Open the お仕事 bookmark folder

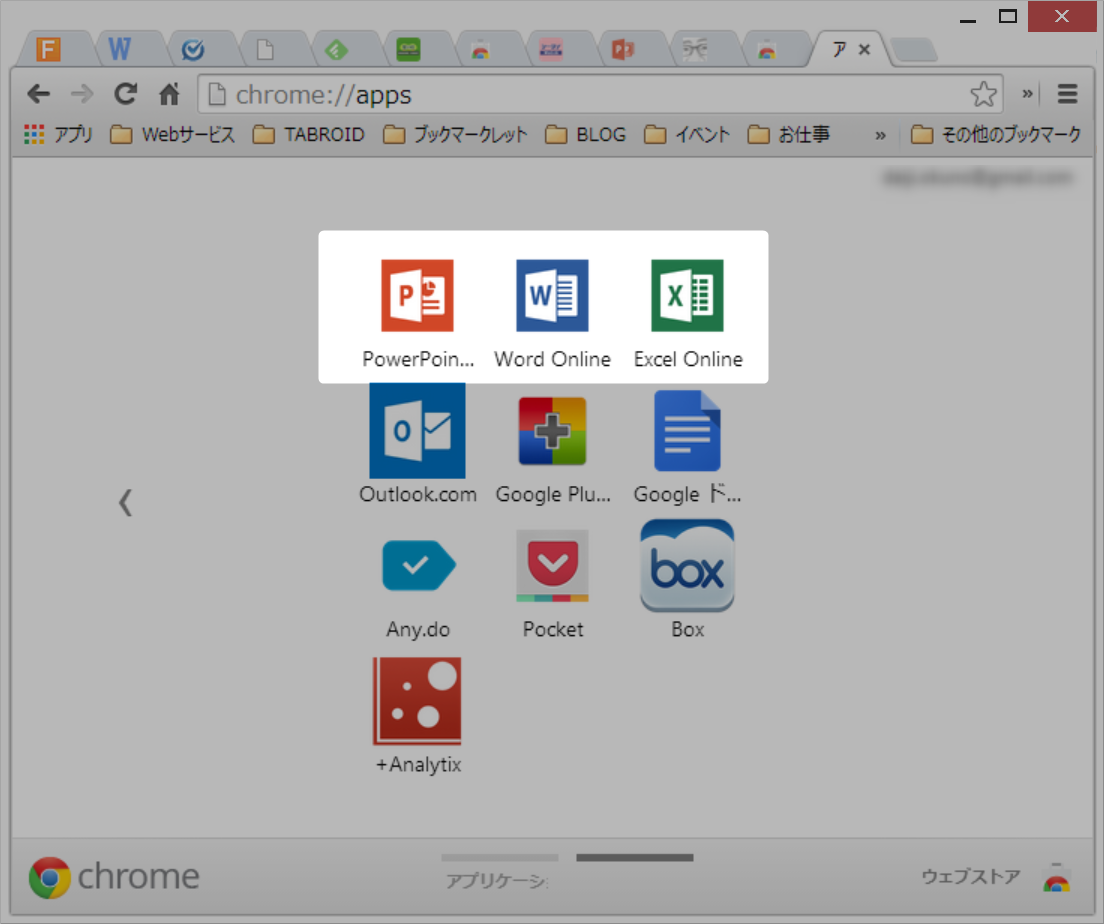pyautogui.click(x=789, y=135)
